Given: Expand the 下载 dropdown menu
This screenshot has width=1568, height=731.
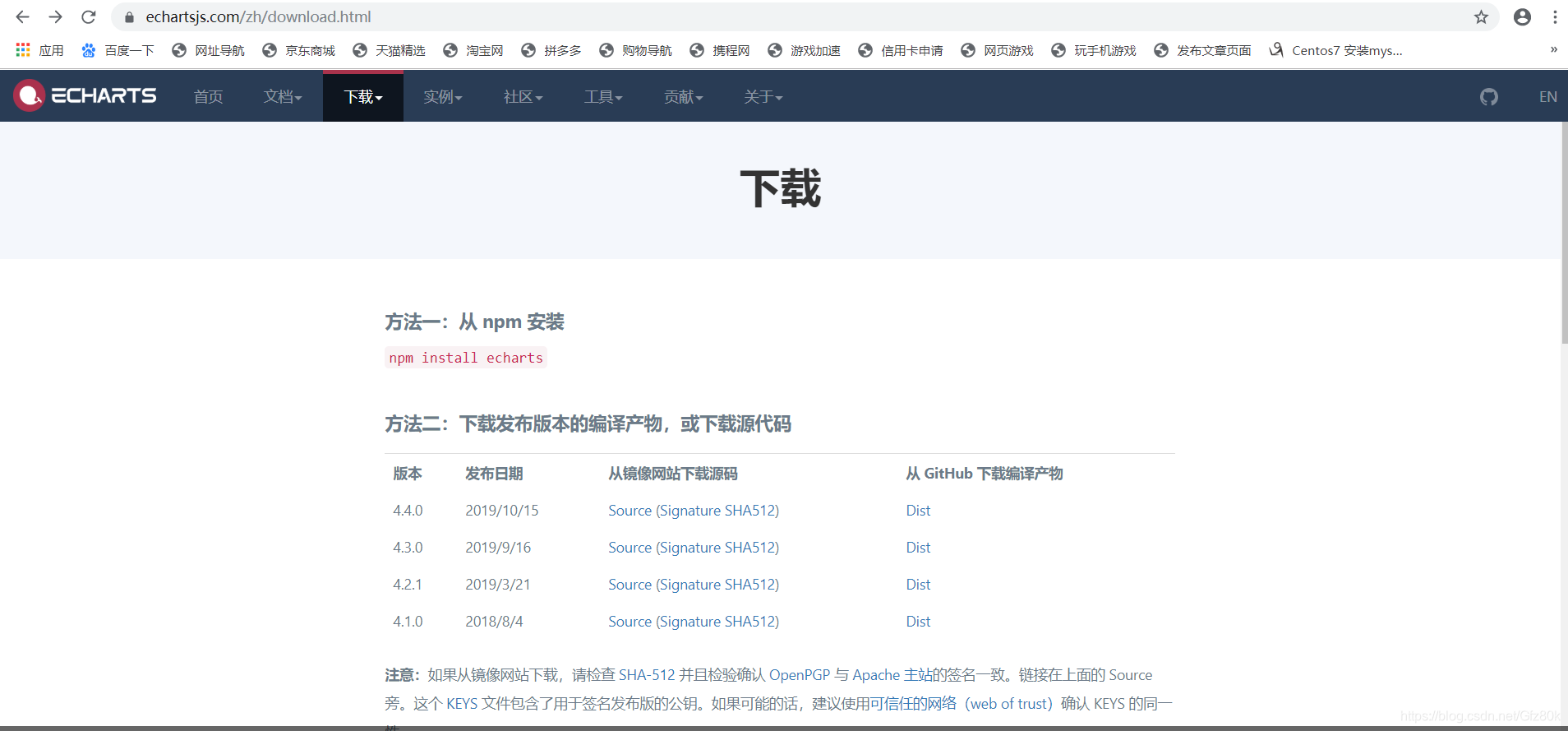Looking at the screenshot, I should click(x=363, y=97).
